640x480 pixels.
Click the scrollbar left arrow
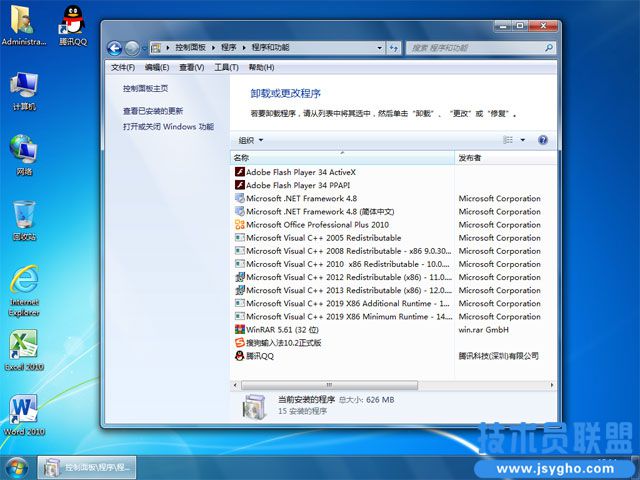[x=235, y=385]
